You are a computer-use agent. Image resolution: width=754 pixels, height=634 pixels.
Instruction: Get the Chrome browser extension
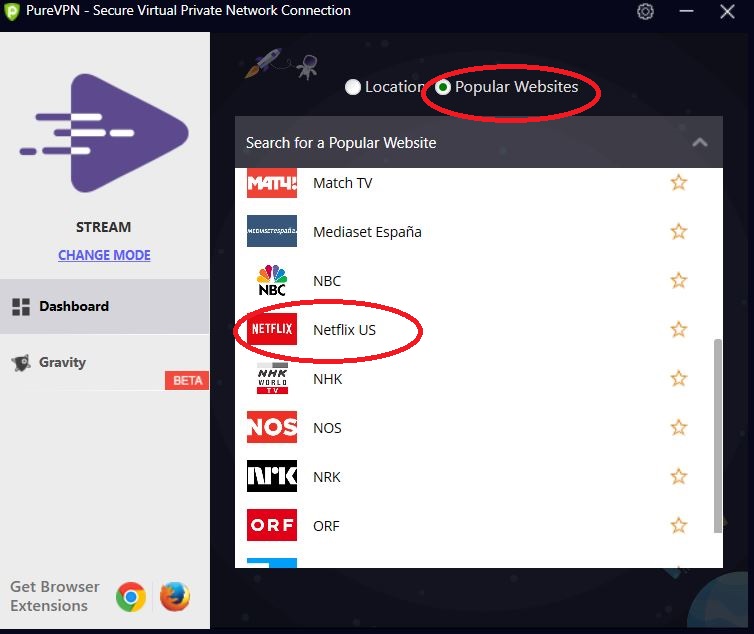131,597
